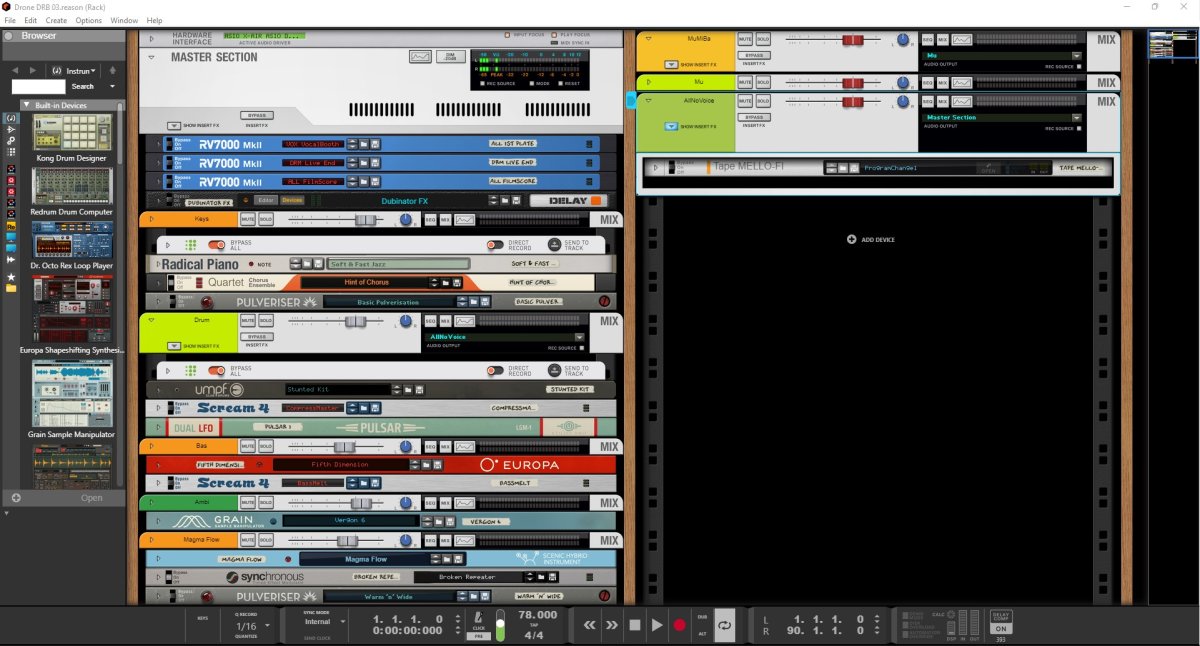The height and width of the screenshot is (646, 1200).
Task: Collapse the Built-in Devices tree section
Action: 26,105
